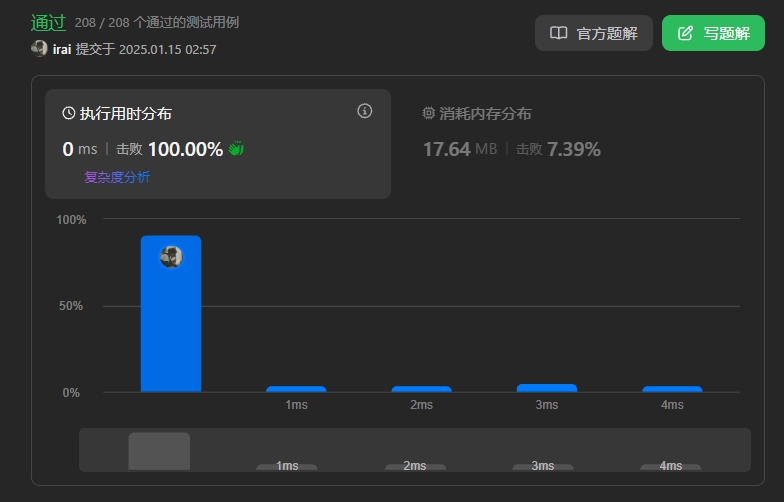Click the pencil icon in 写题解 button
The width and height of the screenshot is (784, 502).
pos(685,33)
